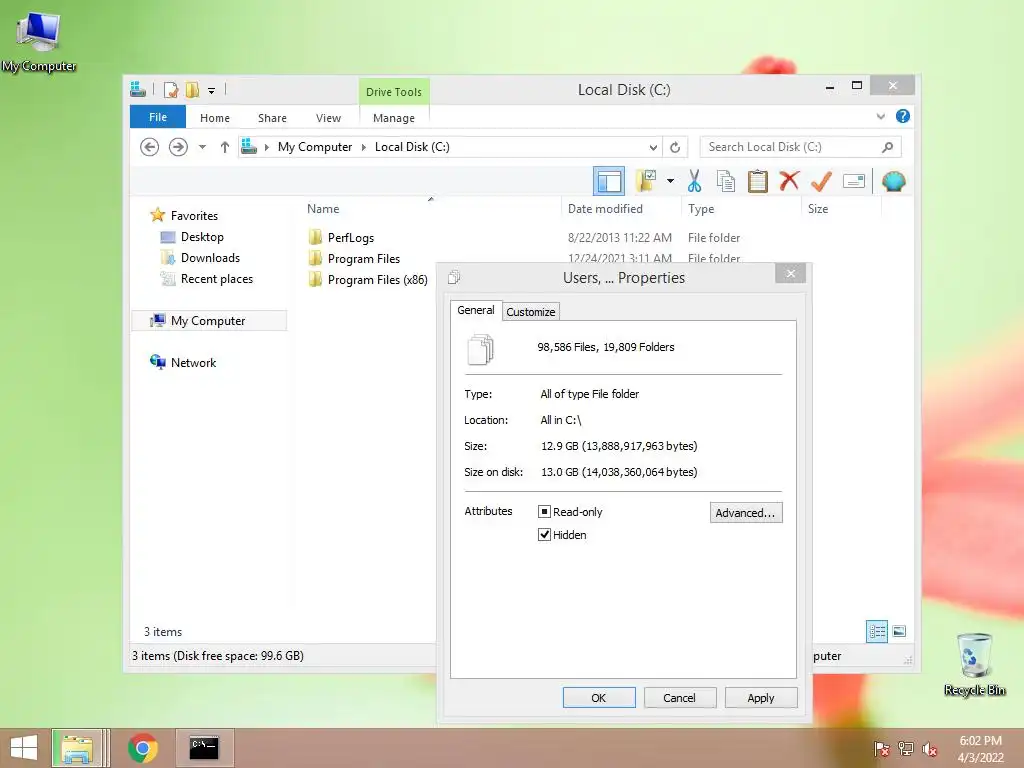Uncheck the Hidden checkbox

544,534
